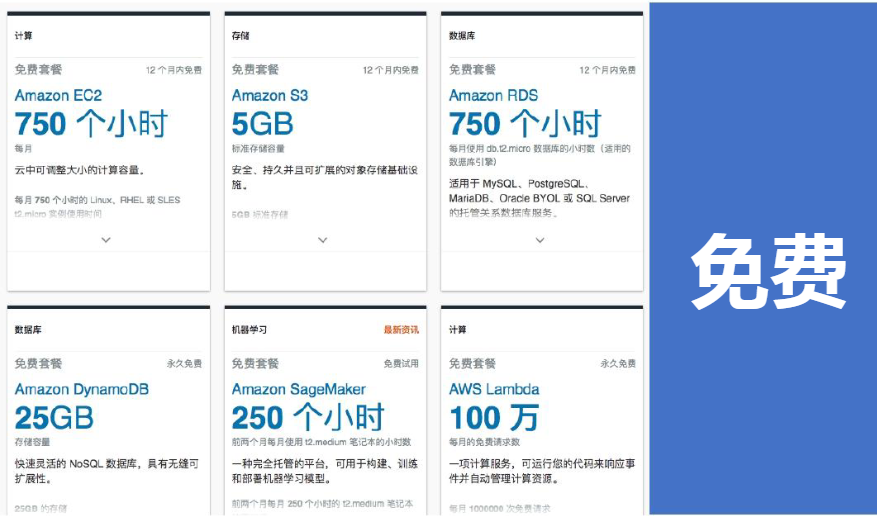Viewport: 877px width, 516px height.
Task: Open the Amazon S3 link
Action: 270,96
